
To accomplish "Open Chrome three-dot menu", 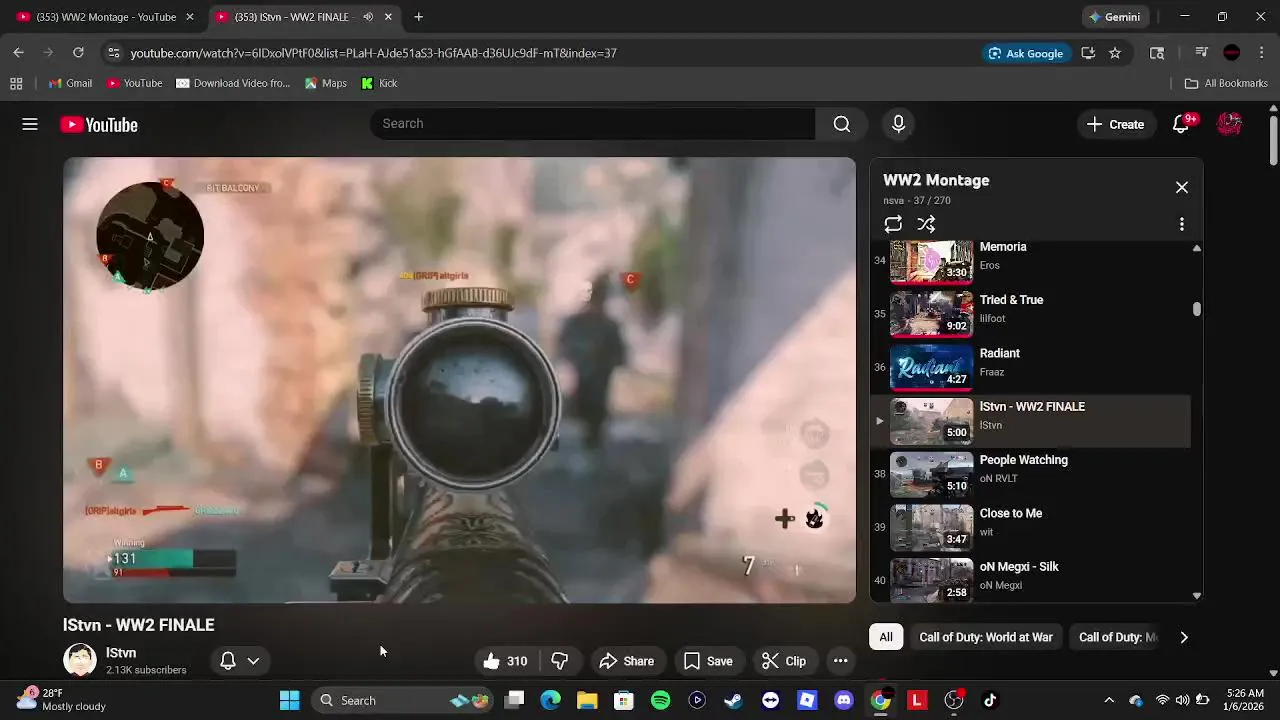I will 1262,53.
